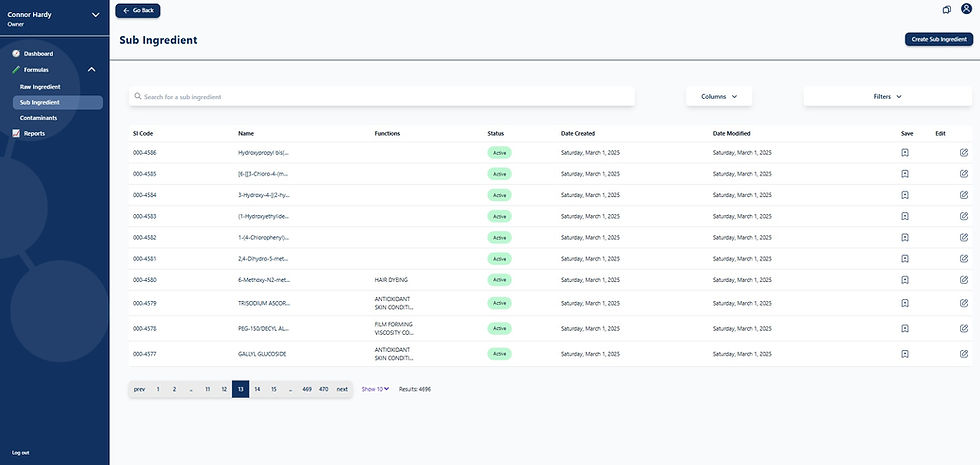Image resolution: width=980 pixels, height=465 pixels.
Task: Open Contaminants in sidebar
Action: [x=38, y=118]
